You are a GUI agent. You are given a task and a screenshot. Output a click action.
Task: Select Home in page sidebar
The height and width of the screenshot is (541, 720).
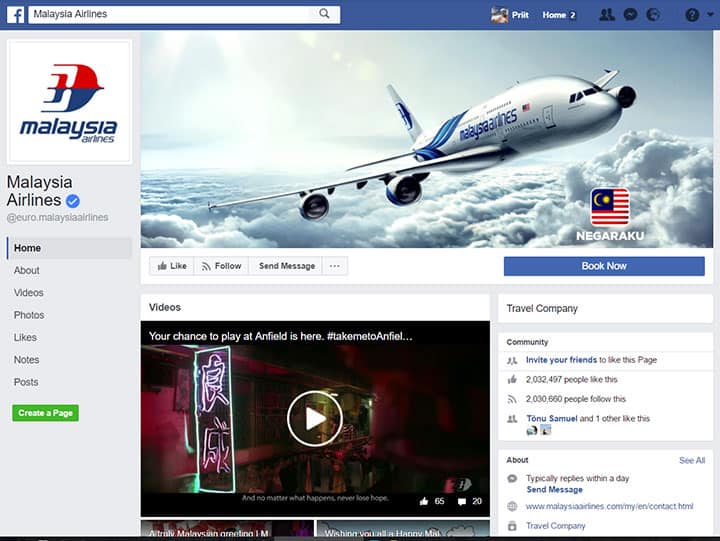pyautogui.click(x=69, y=248)
